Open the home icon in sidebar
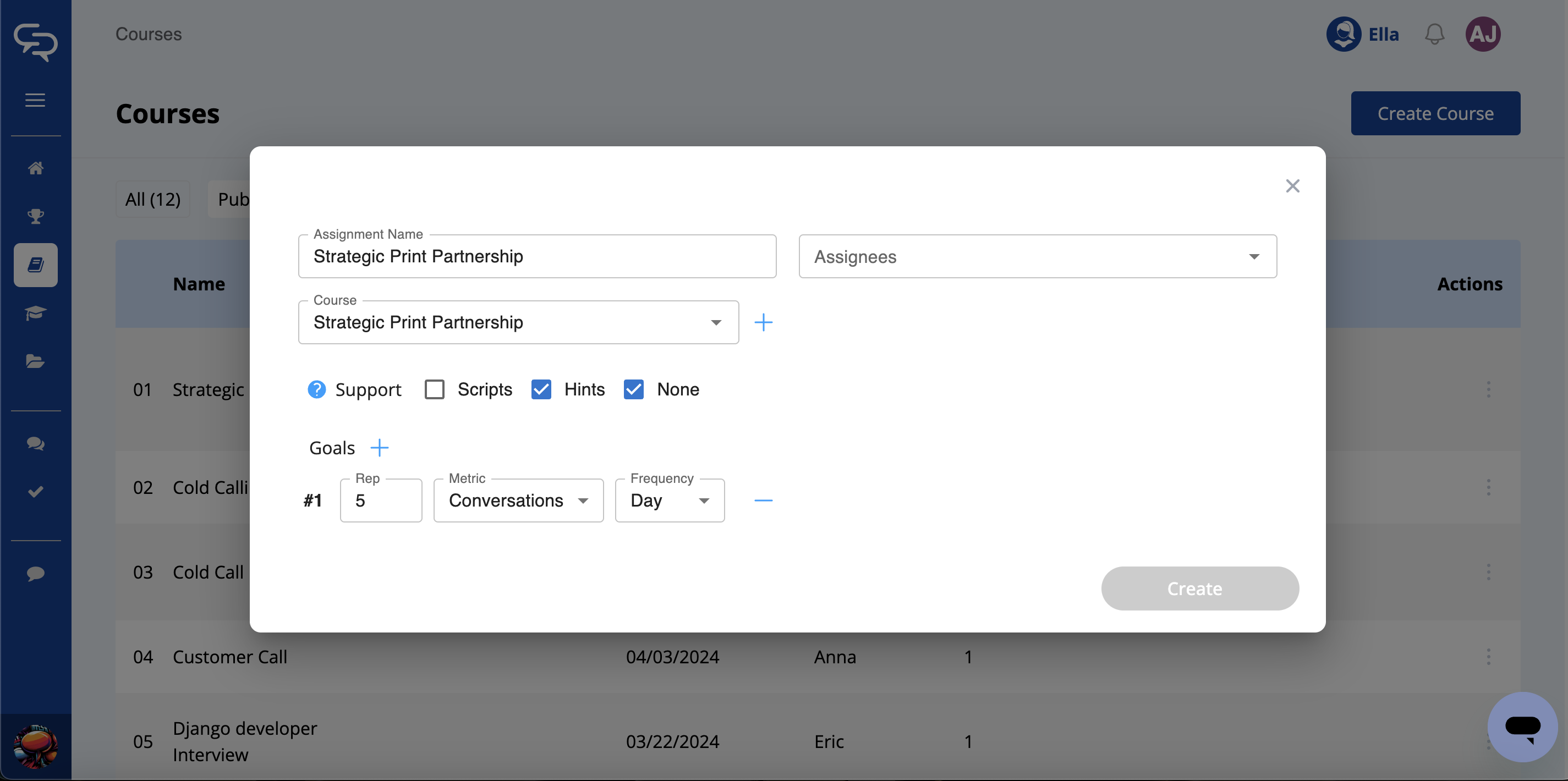This screenshot has height=781, width=1568. (x=35, y=168)
